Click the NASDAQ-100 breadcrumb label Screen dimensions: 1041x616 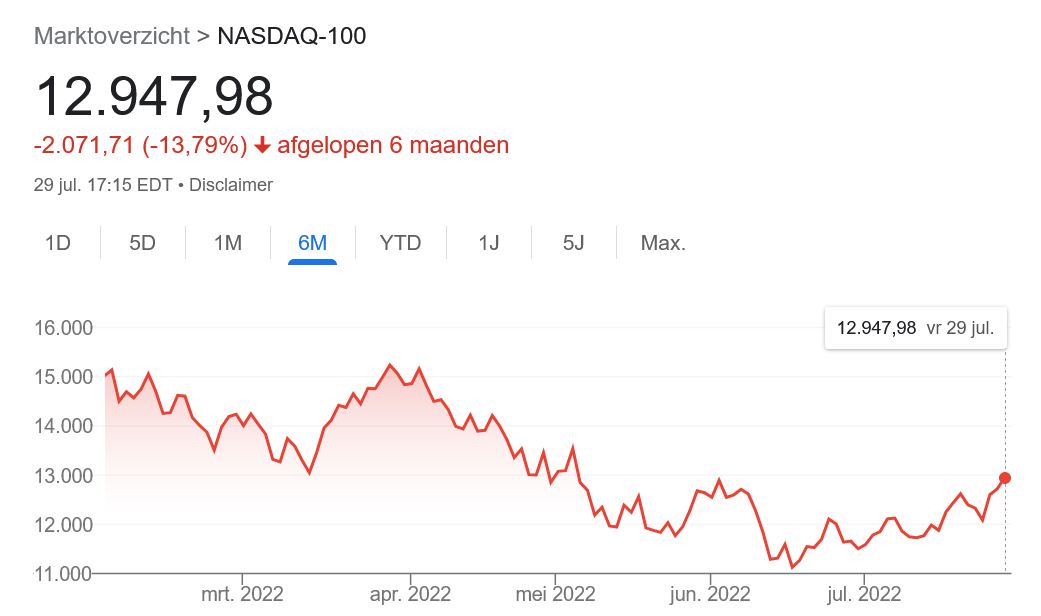point(291,36)
